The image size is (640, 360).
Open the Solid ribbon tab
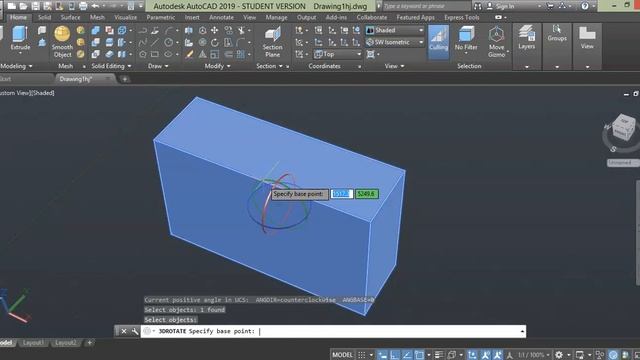click(x=44, y=18)
